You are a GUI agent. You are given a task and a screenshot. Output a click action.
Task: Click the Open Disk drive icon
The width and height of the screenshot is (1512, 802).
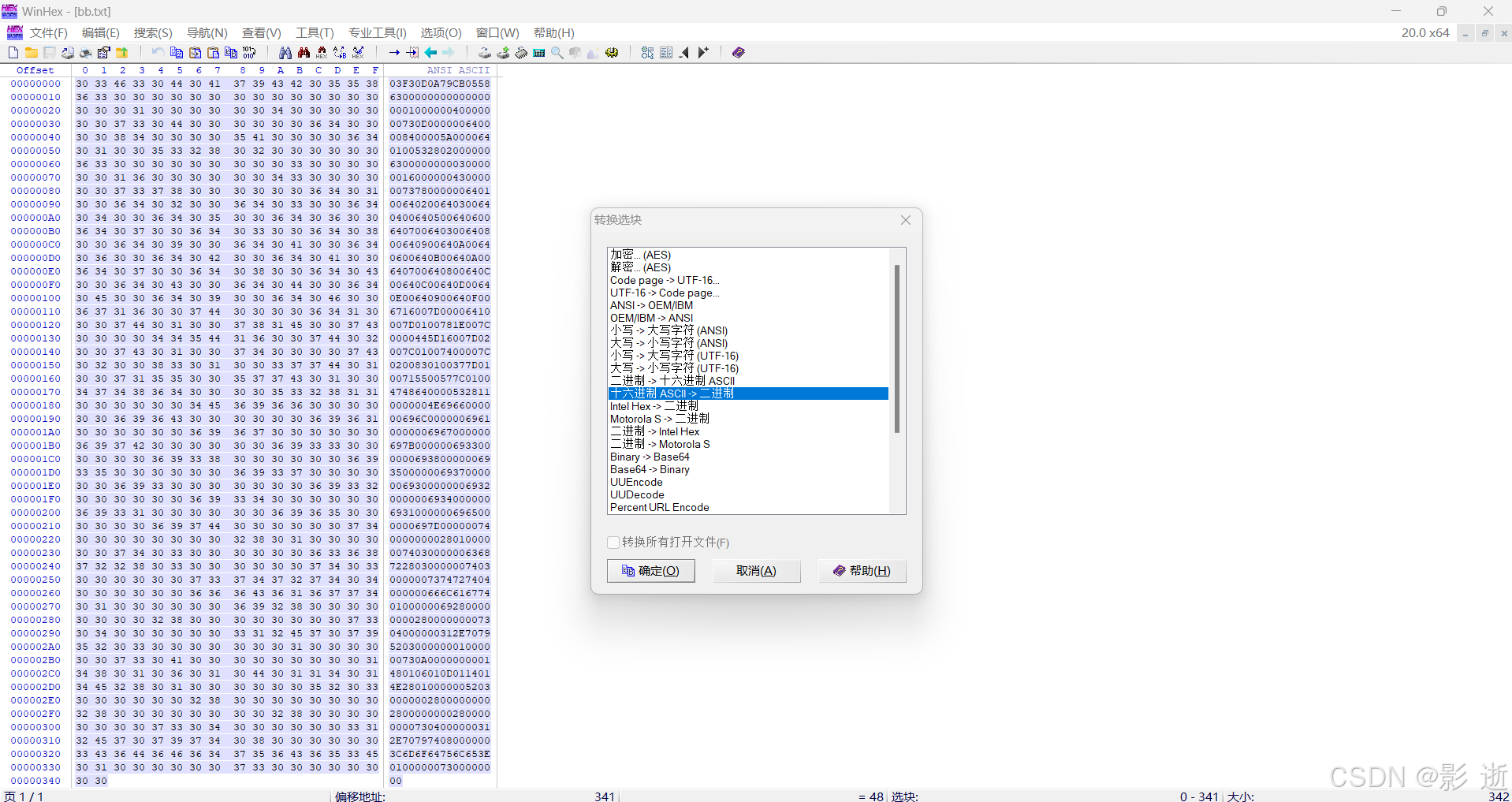483,53
